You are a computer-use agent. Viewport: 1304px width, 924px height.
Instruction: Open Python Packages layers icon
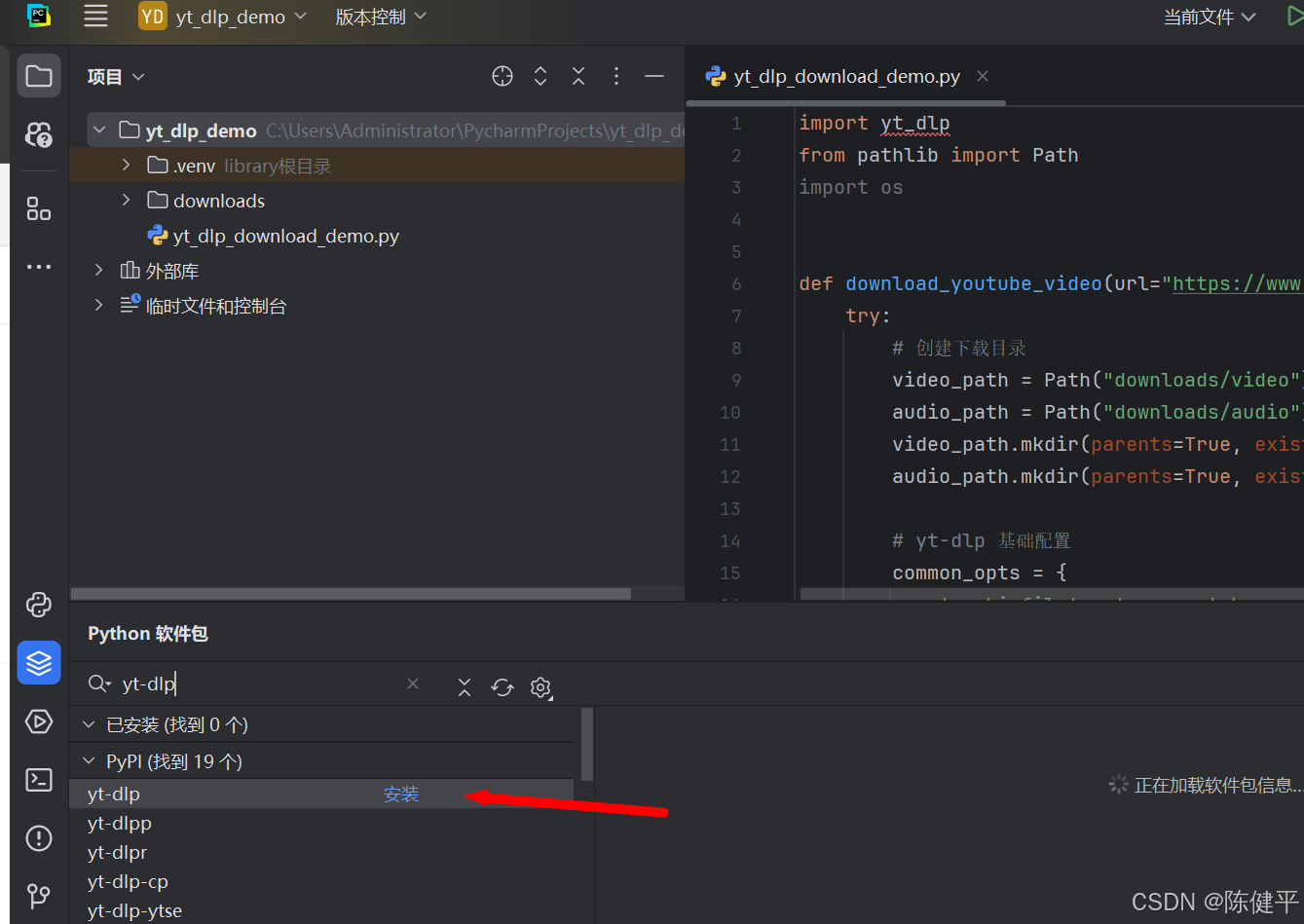click(x=39, y=663)
